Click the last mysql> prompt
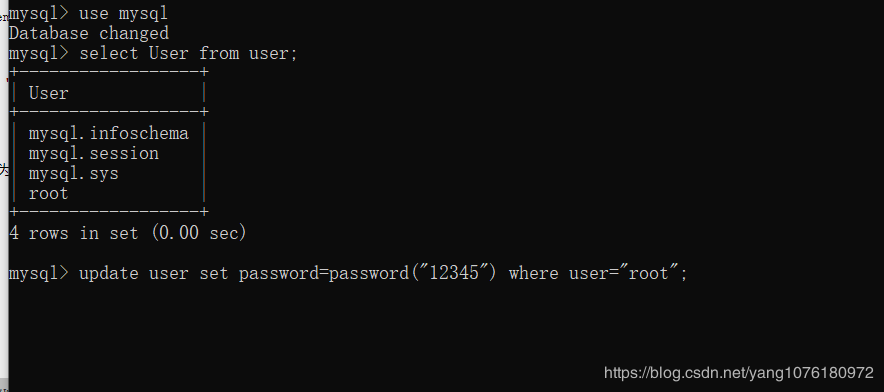 point(39,274)
